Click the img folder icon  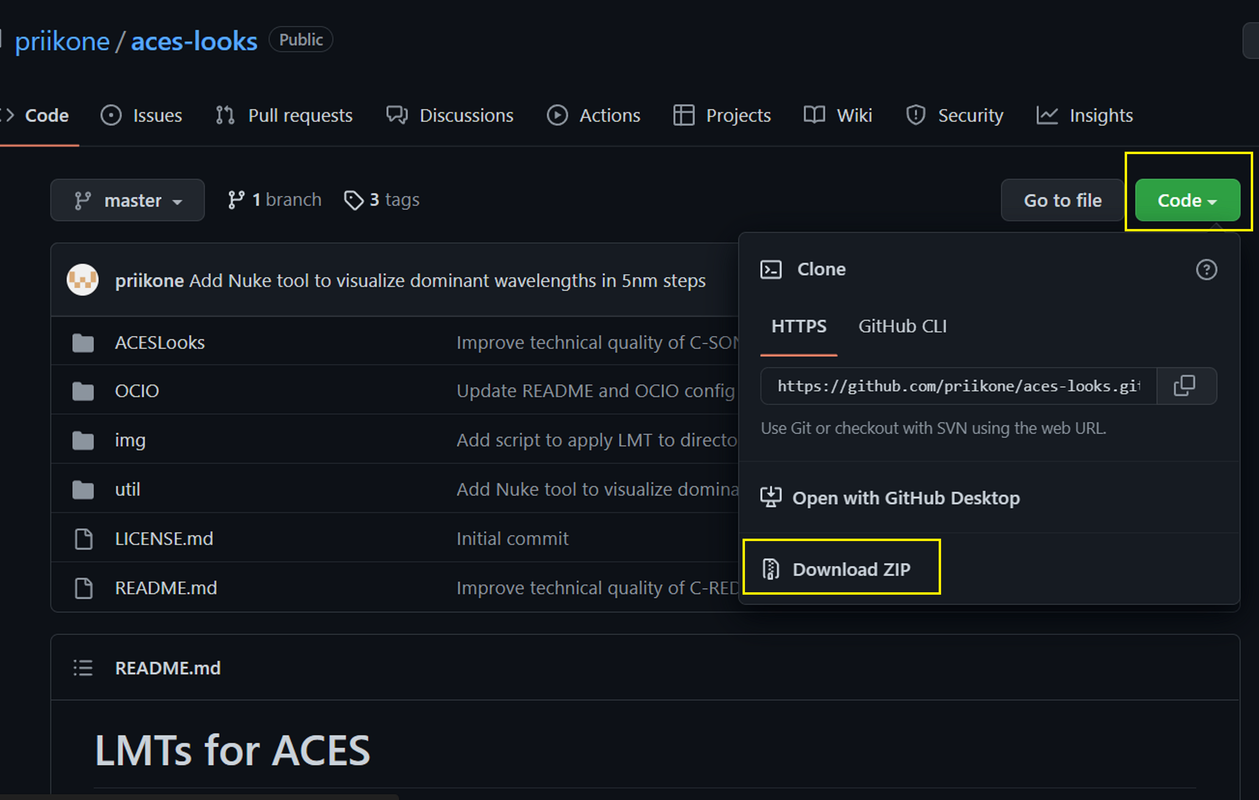pyautogui.click(x=84, y=440)
